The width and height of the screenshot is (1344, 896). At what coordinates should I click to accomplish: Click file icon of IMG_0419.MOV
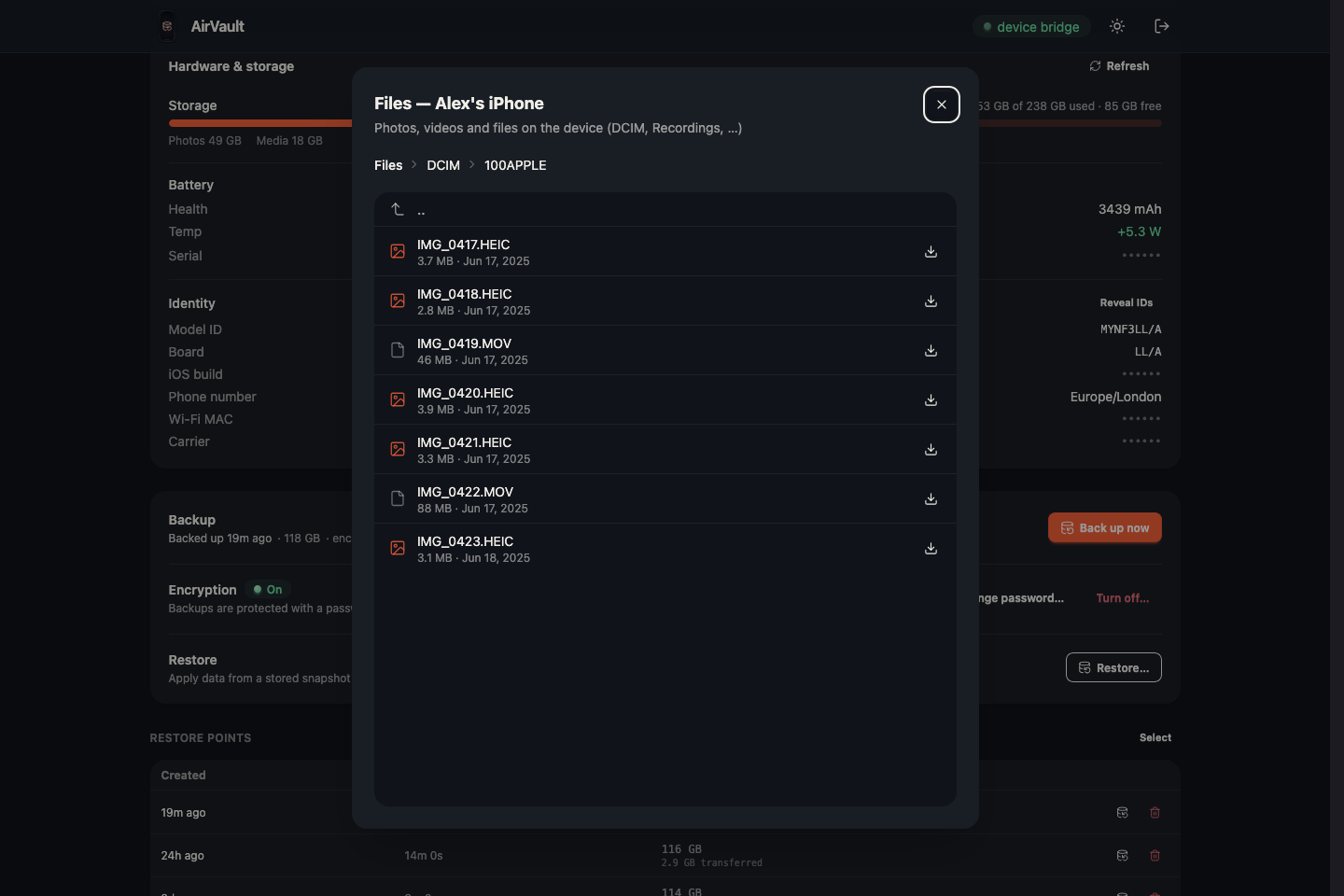398,351
